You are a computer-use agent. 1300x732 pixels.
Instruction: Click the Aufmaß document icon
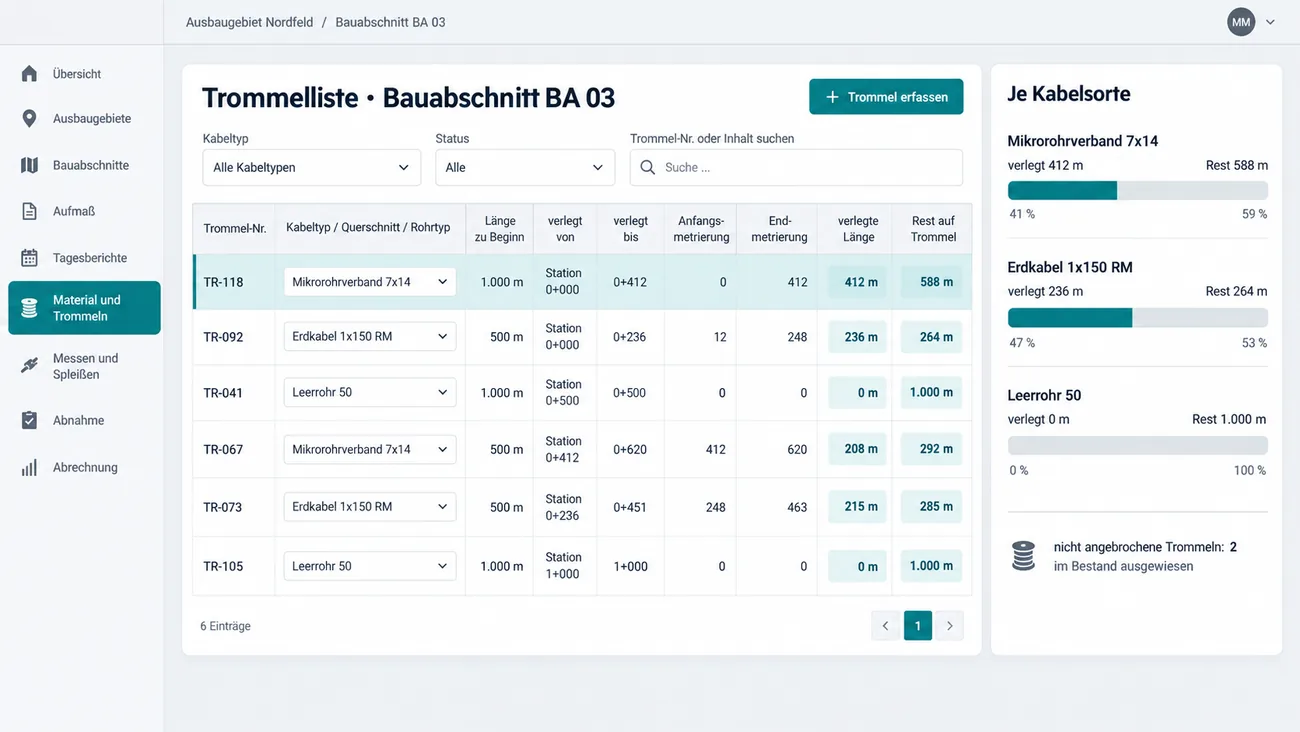(x=29, y=211)
